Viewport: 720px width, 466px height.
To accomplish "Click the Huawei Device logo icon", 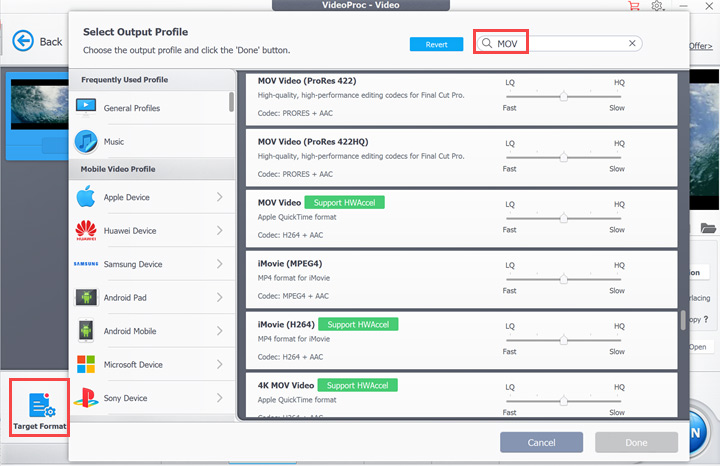I will pyautogui.click(x=86, y=231).
